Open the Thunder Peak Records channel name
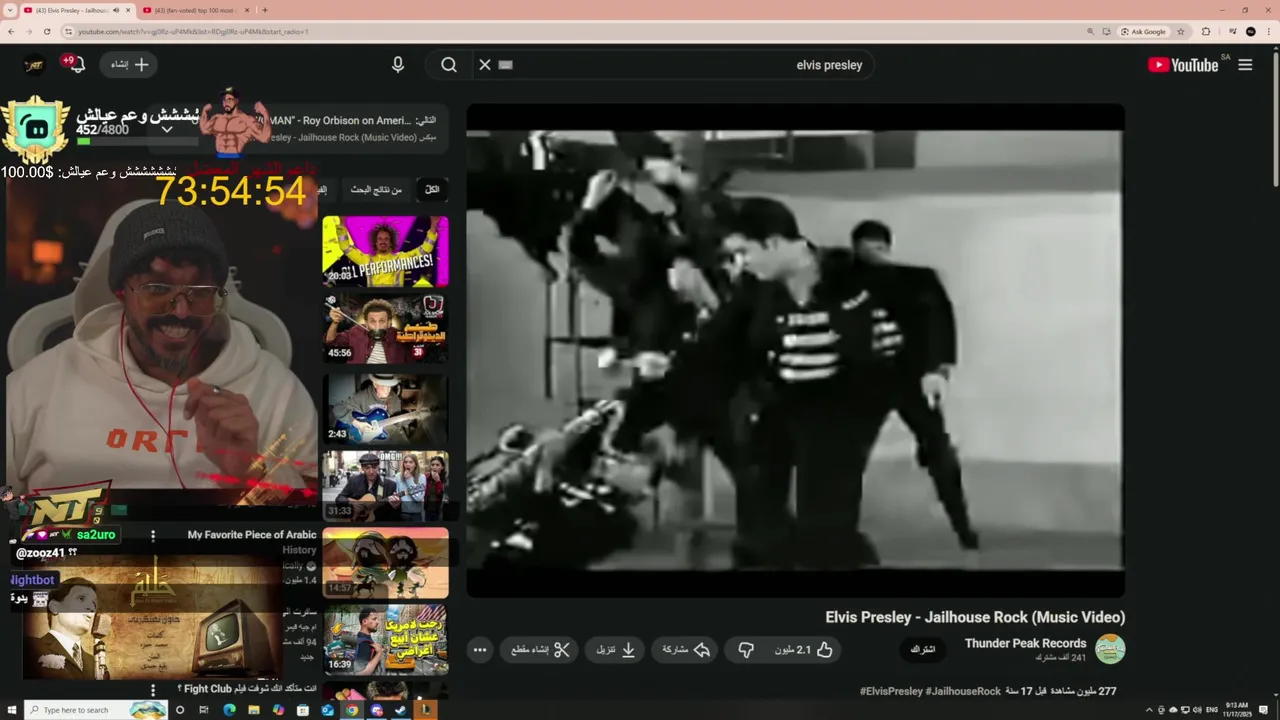Viewport: 1280px width, 720px height. pos(1025,643)
